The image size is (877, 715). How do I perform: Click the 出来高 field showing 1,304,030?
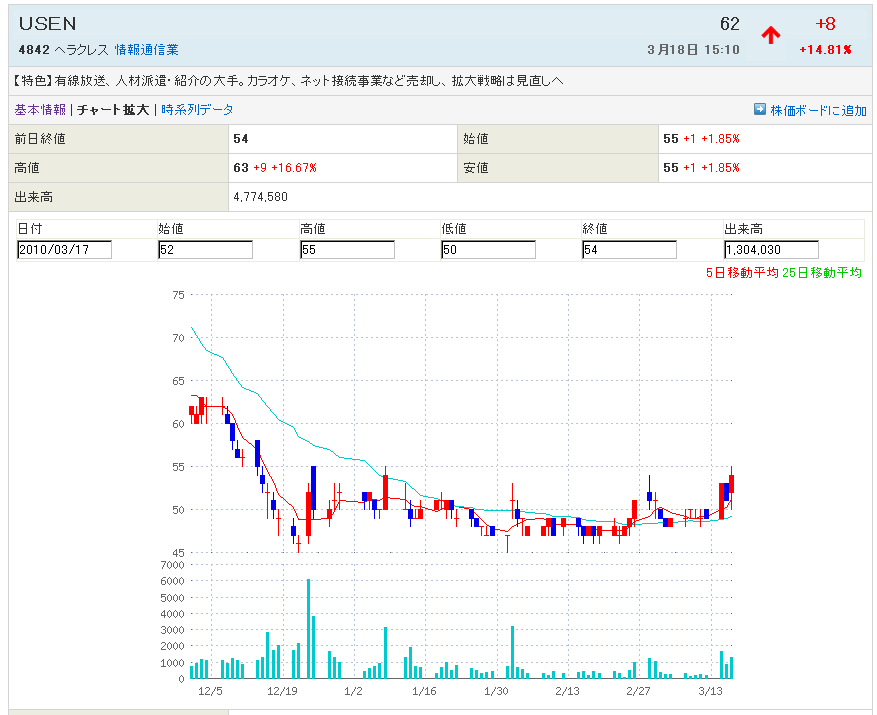pyautogui.click(x=771, y=250)
